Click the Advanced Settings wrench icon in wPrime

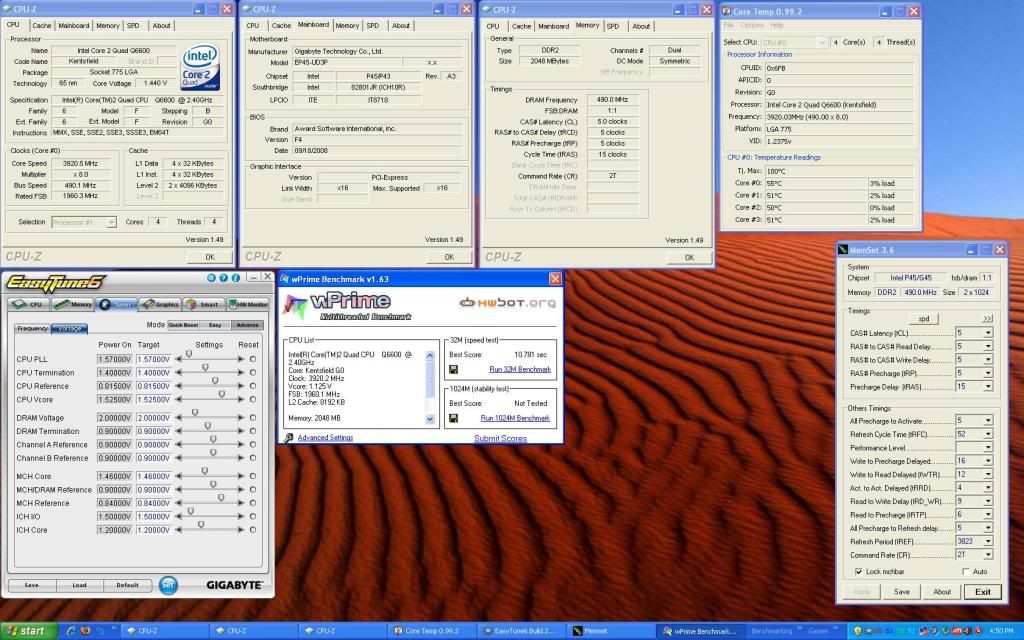289,438
